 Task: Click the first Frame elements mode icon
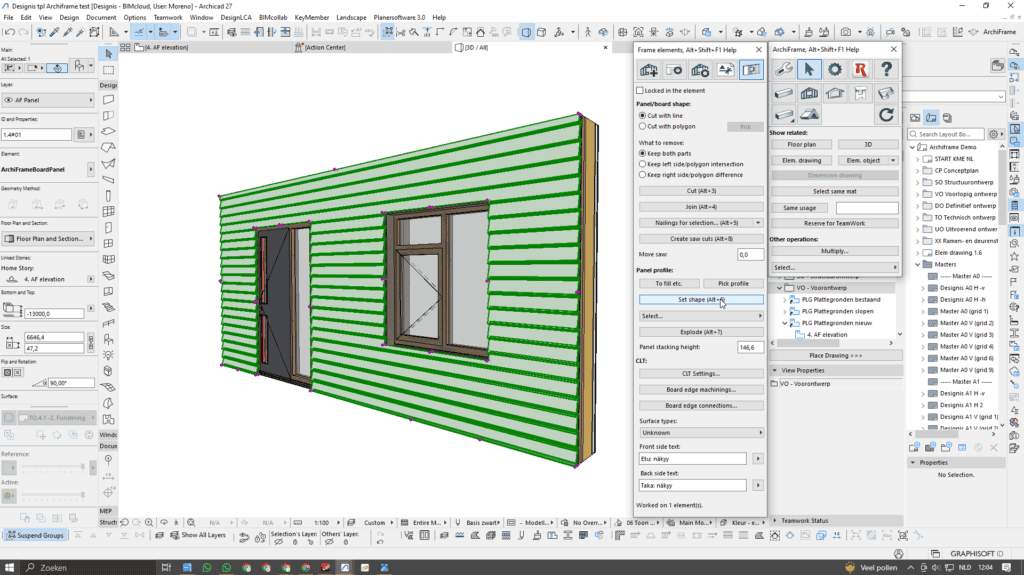(x=649, y=70)
